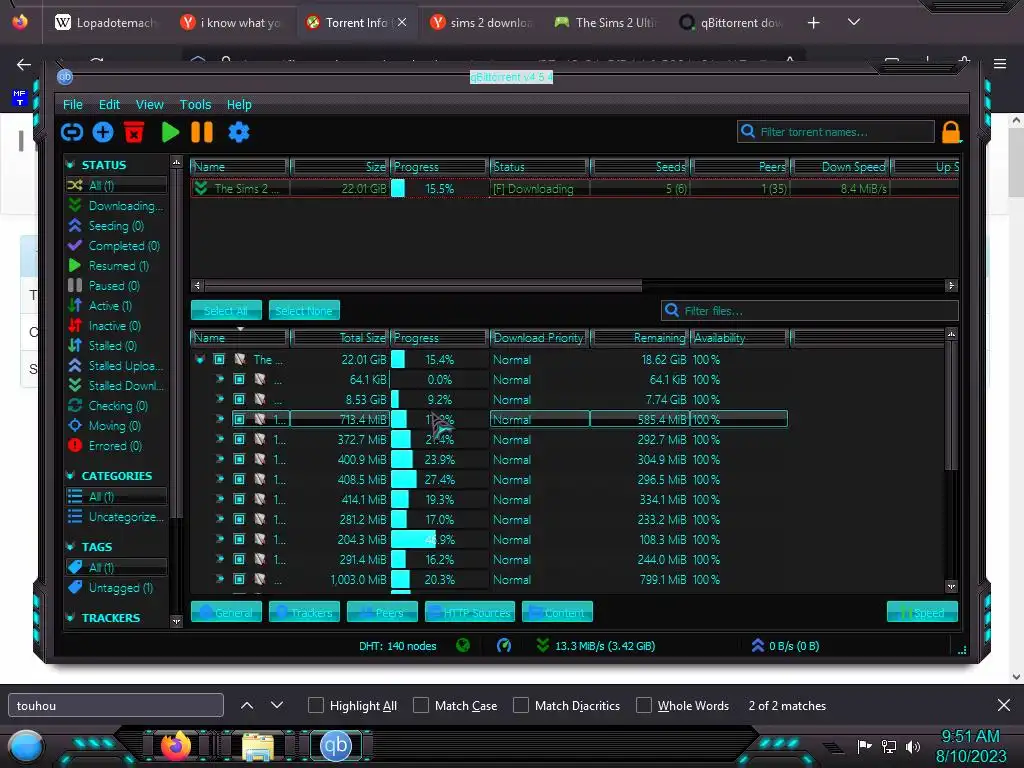Screen dimensions: 1024x768
Task: Click the red Remove torrent icon
Action: click(134, 133)
